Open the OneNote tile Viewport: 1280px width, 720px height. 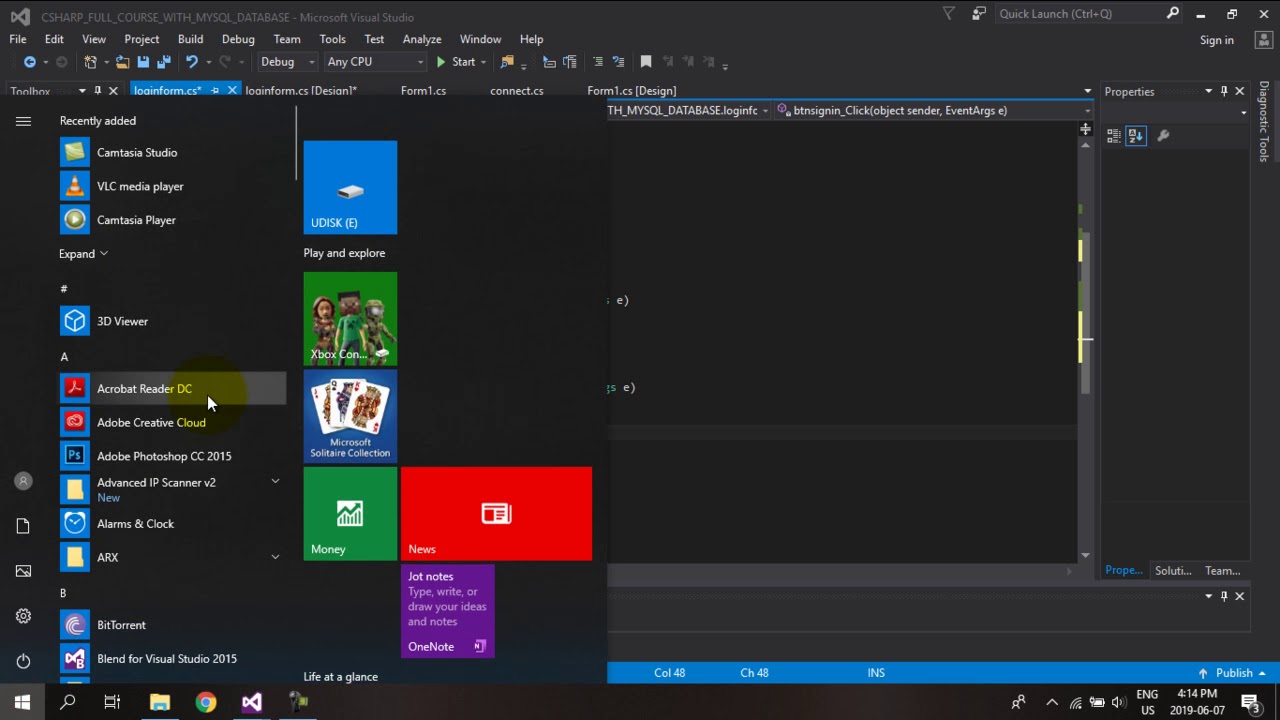(447, 612)
